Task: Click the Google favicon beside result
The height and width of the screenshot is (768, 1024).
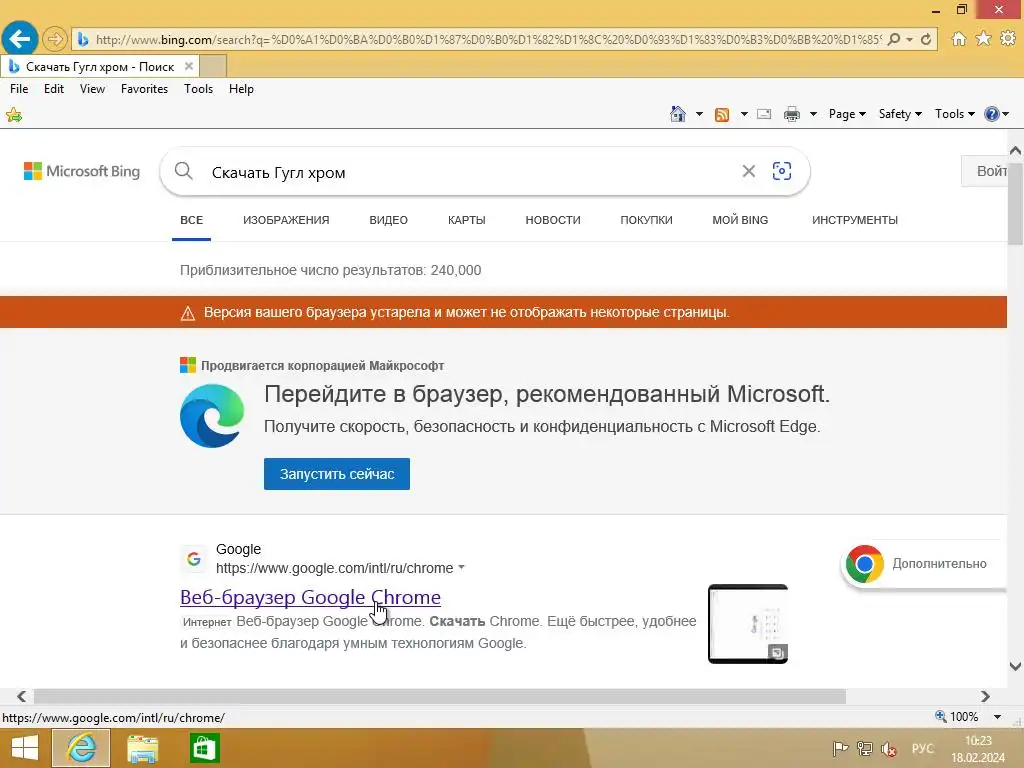Action: coord(194,559)
